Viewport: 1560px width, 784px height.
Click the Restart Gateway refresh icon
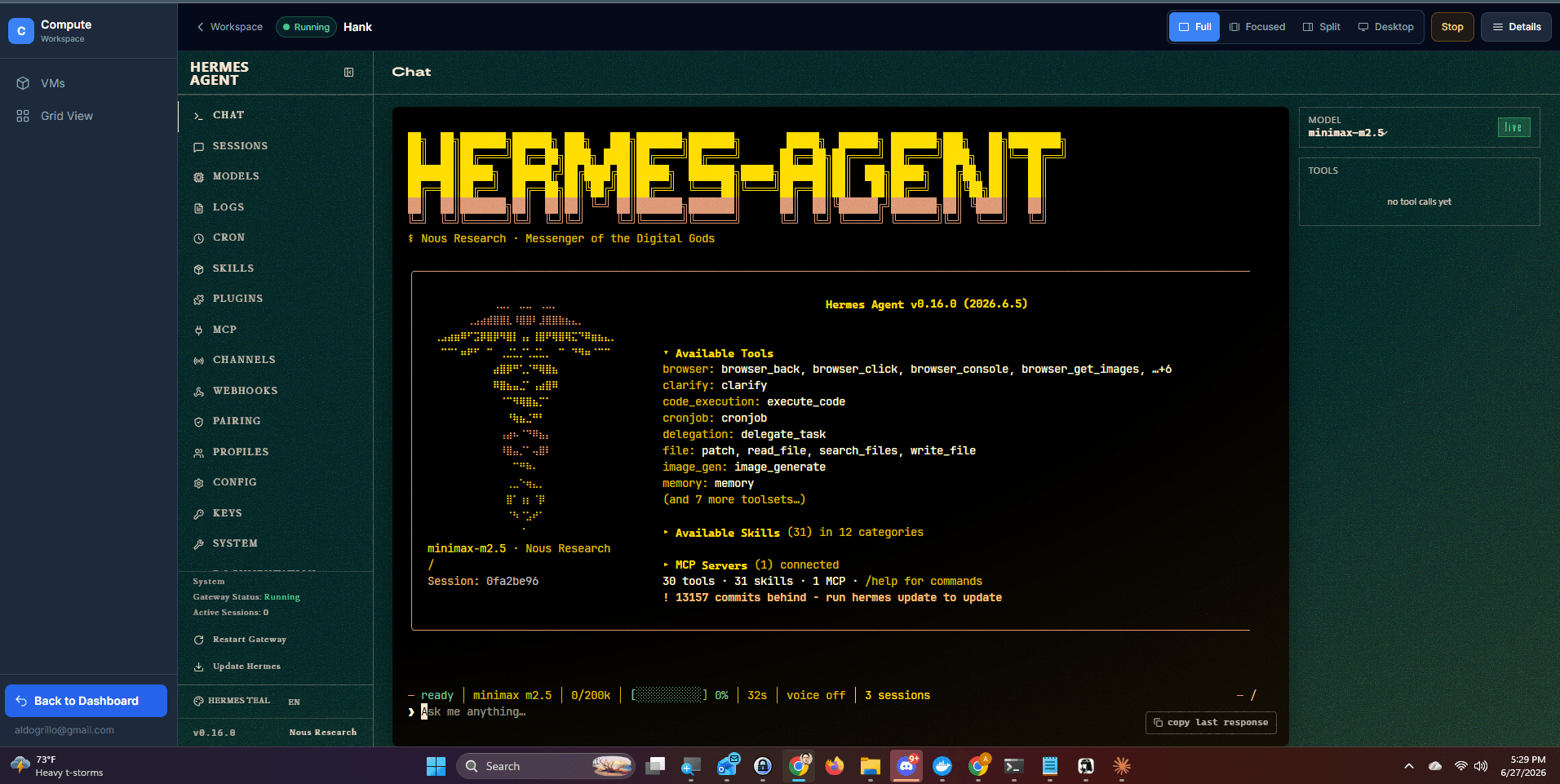click(x=198, y=640)
